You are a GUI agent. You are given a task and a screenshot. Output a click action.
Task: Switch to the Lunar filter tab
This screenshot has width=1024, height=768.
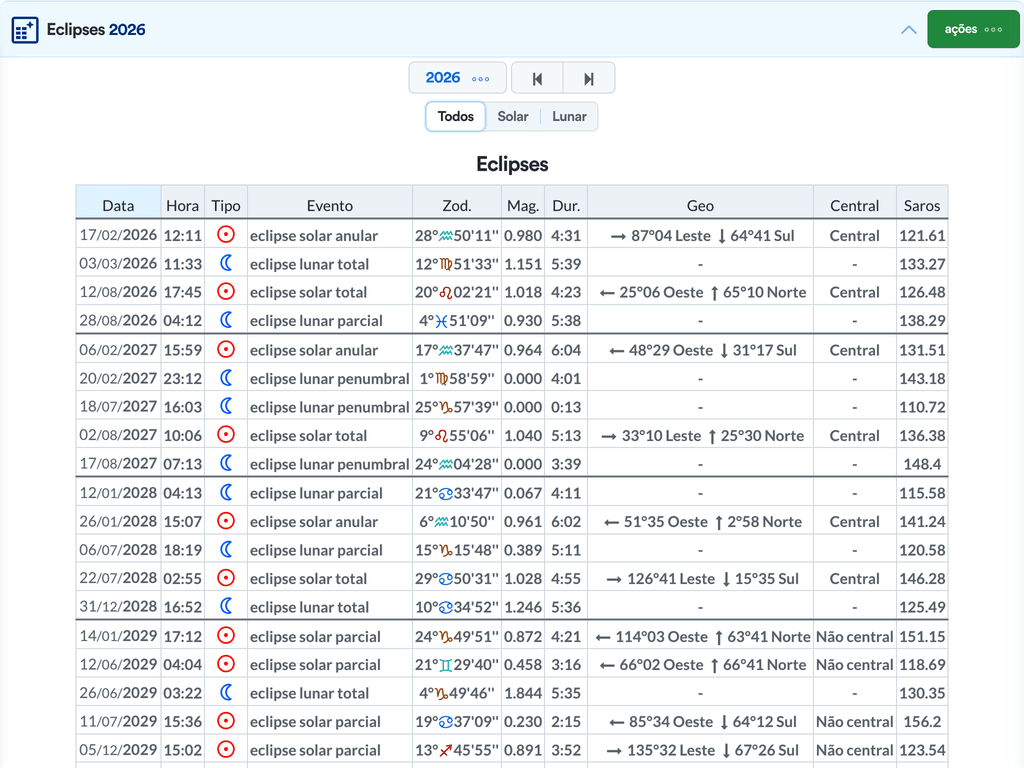[x=569, y=116]
